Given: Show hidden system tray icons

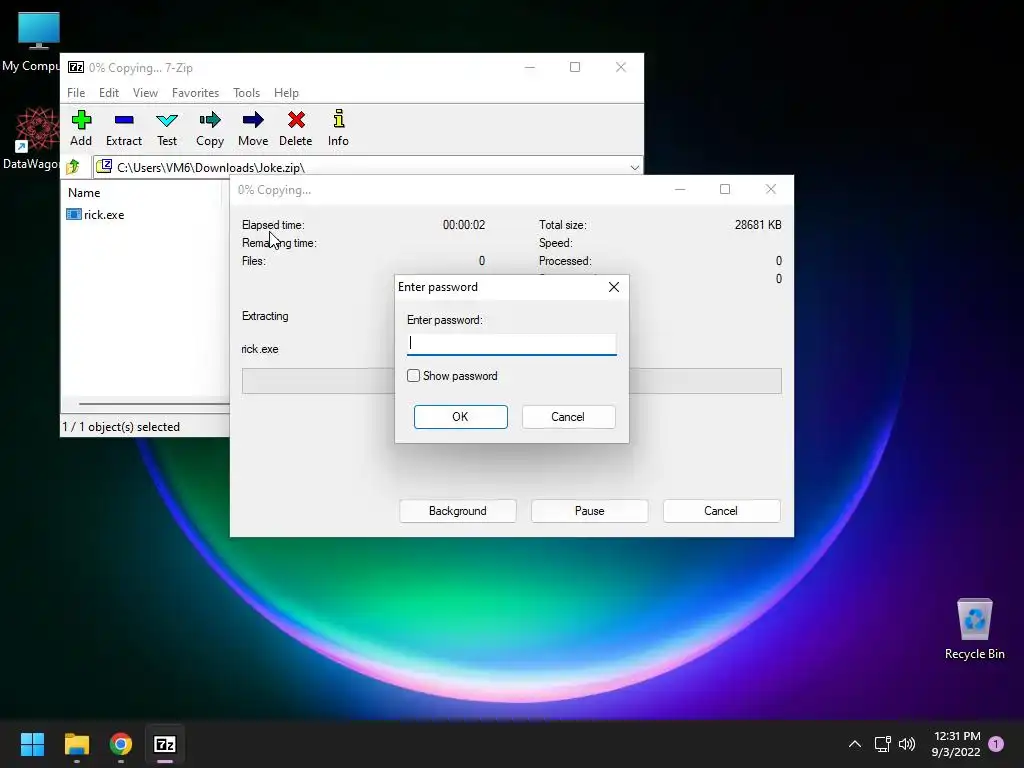Looking at the screenshot, I should point(854,744).
